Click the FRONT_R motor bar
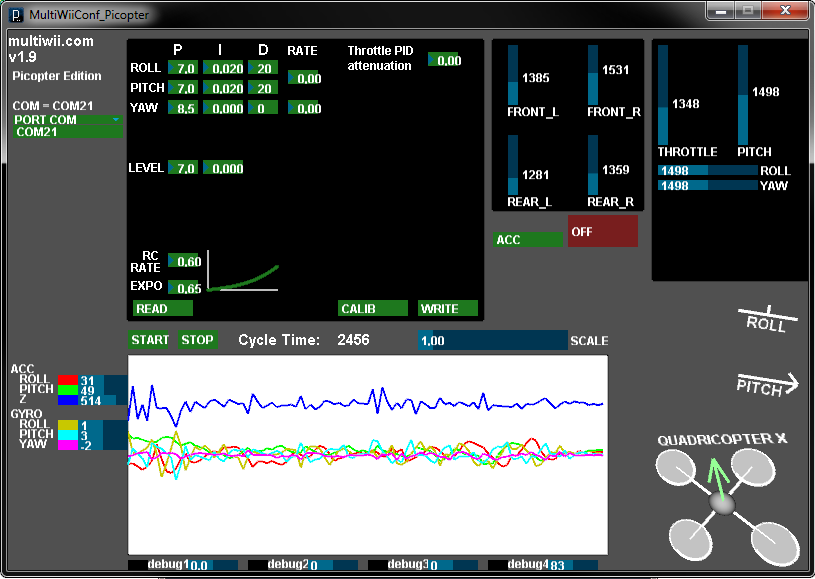This screenshot has height=579, width=815. tap(593, 75)
